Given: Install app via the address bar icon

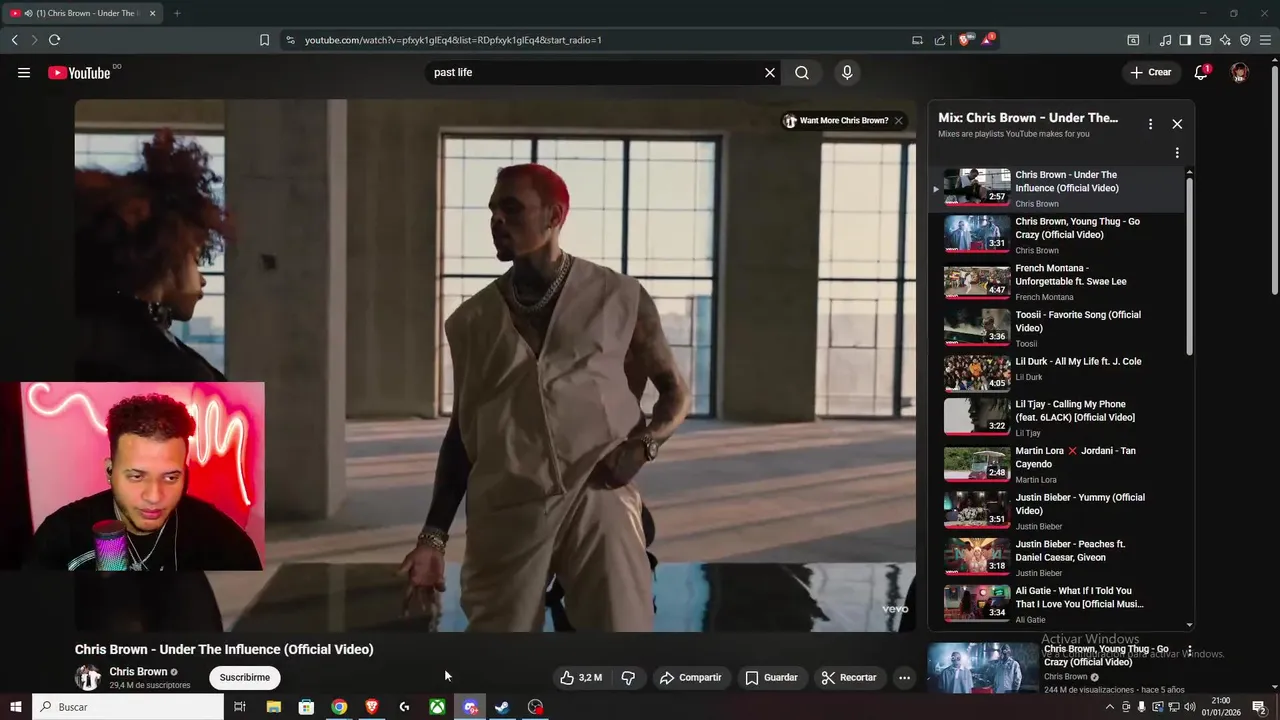Looking at the screenshot, I should (917, 40).
